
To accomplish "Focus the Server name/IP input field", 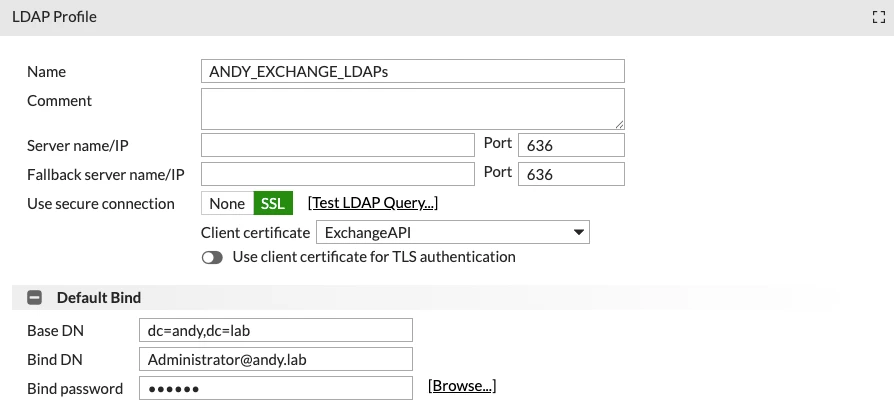I will pyautogui.click(x=338, y=145).
